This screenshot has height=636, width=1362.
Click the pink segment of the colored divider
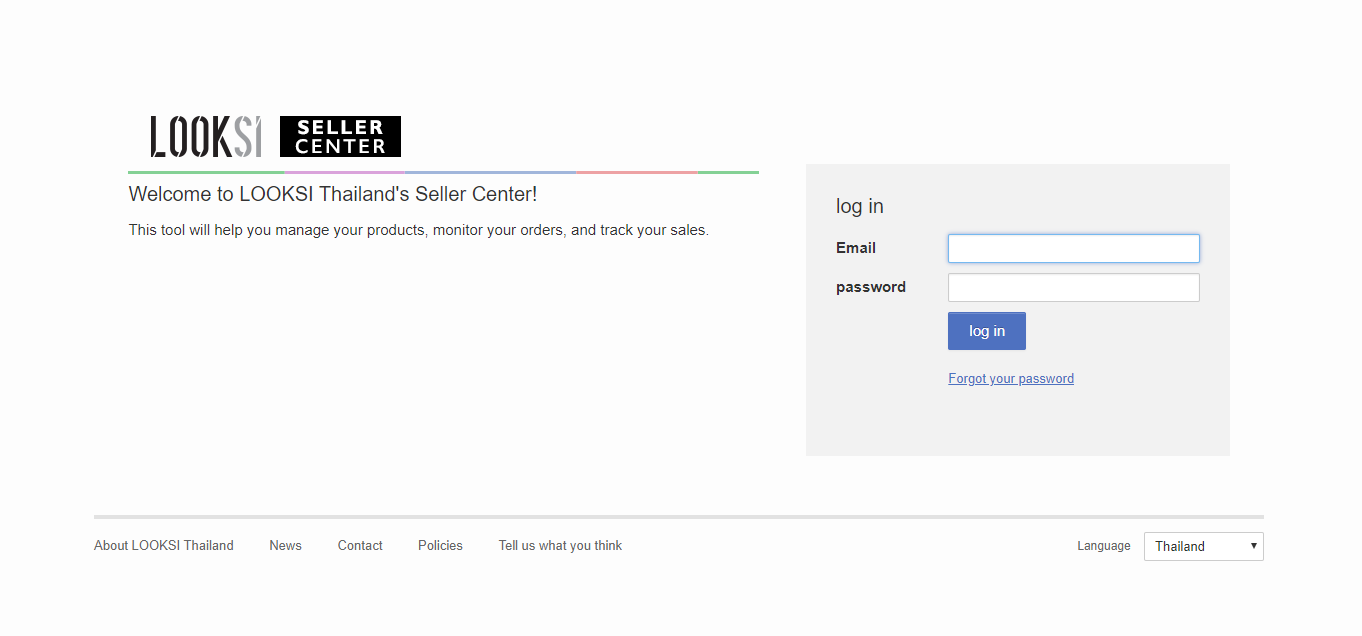click(x=636, y=172)
